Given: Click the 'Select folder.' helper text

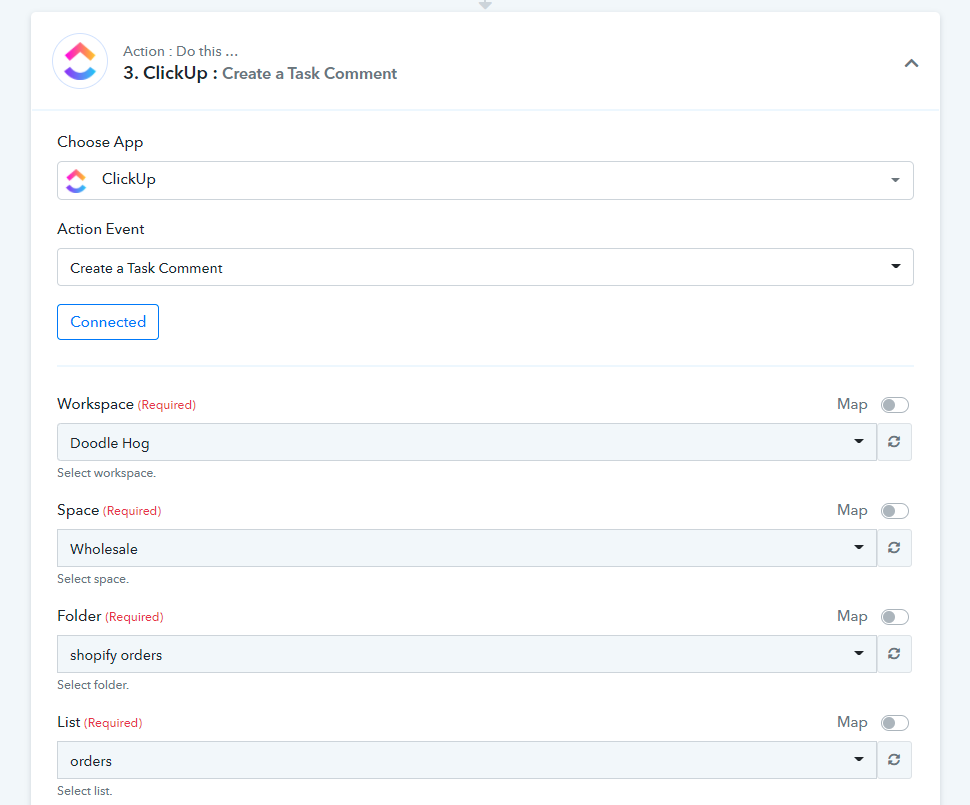Looking at the screenshot, I should (x=93, y=685).
